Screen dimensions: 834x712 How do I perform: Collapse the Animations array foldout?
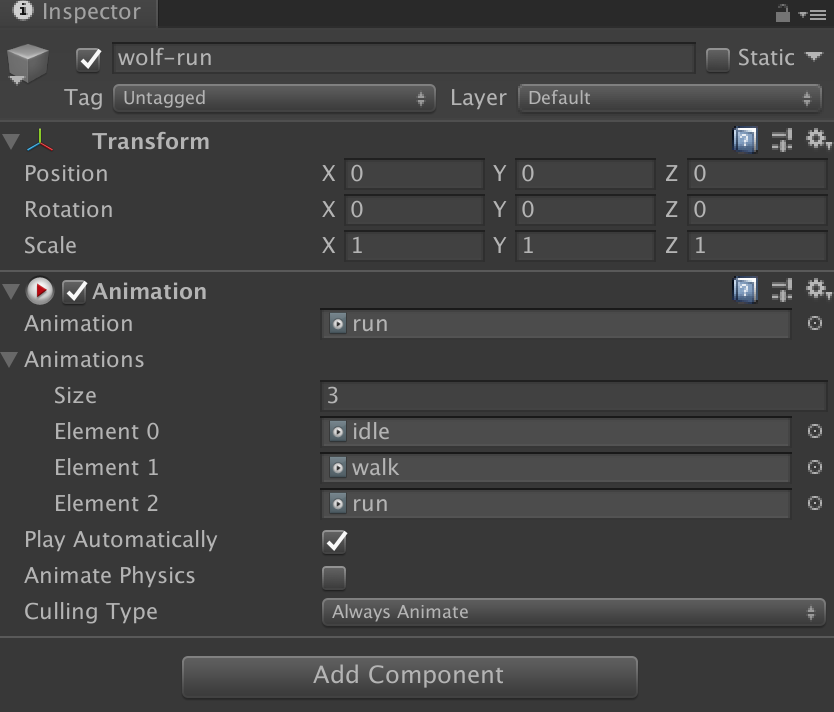11,360
